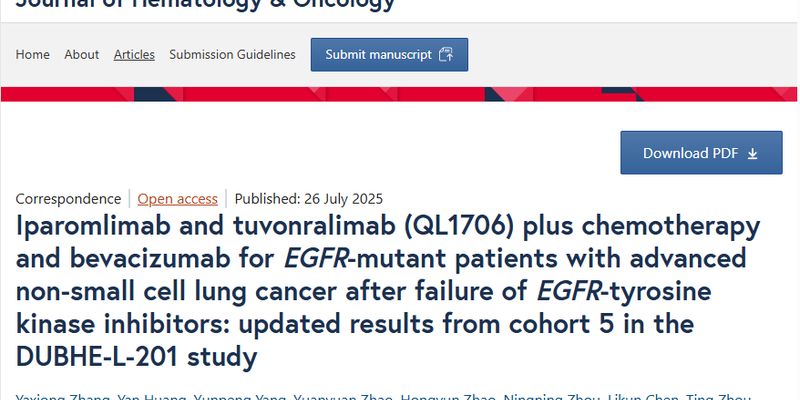
Task: Open author Yunpeng Yang's details
Action: coord(240,396)
